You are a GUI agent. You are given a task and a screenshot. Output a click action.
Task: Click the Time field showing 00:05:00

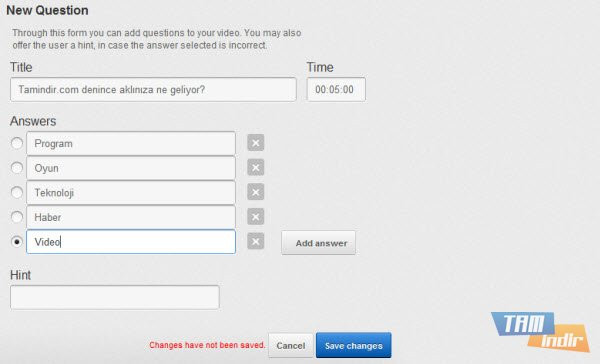point(336,90)
